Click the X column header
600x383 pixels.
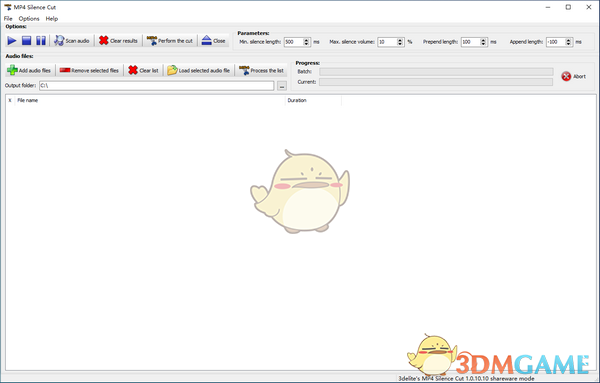10,100
